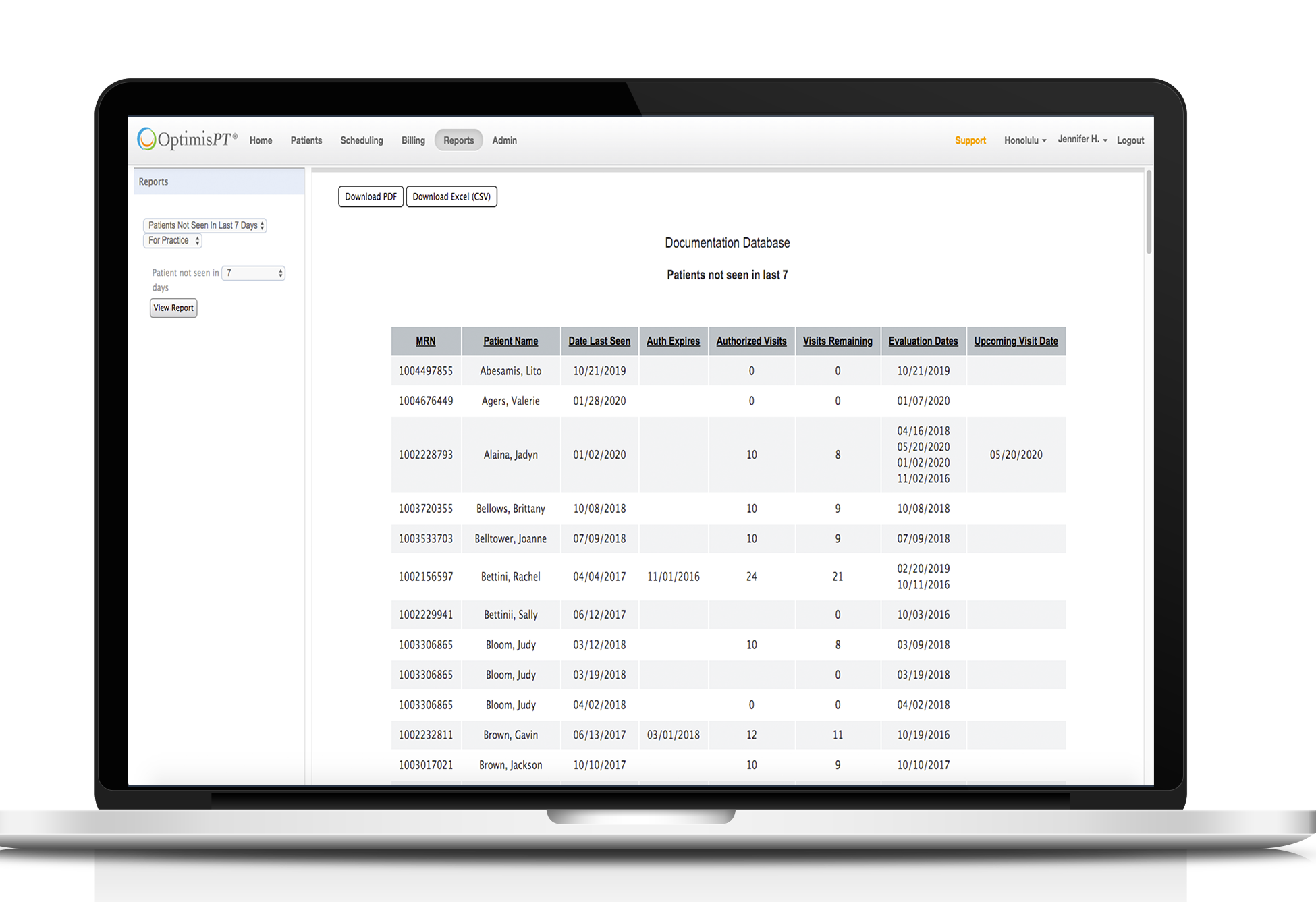This screenshot has height=902, width=1316.
Task: Click the OptimisPT logo
Action: [187, 140]
